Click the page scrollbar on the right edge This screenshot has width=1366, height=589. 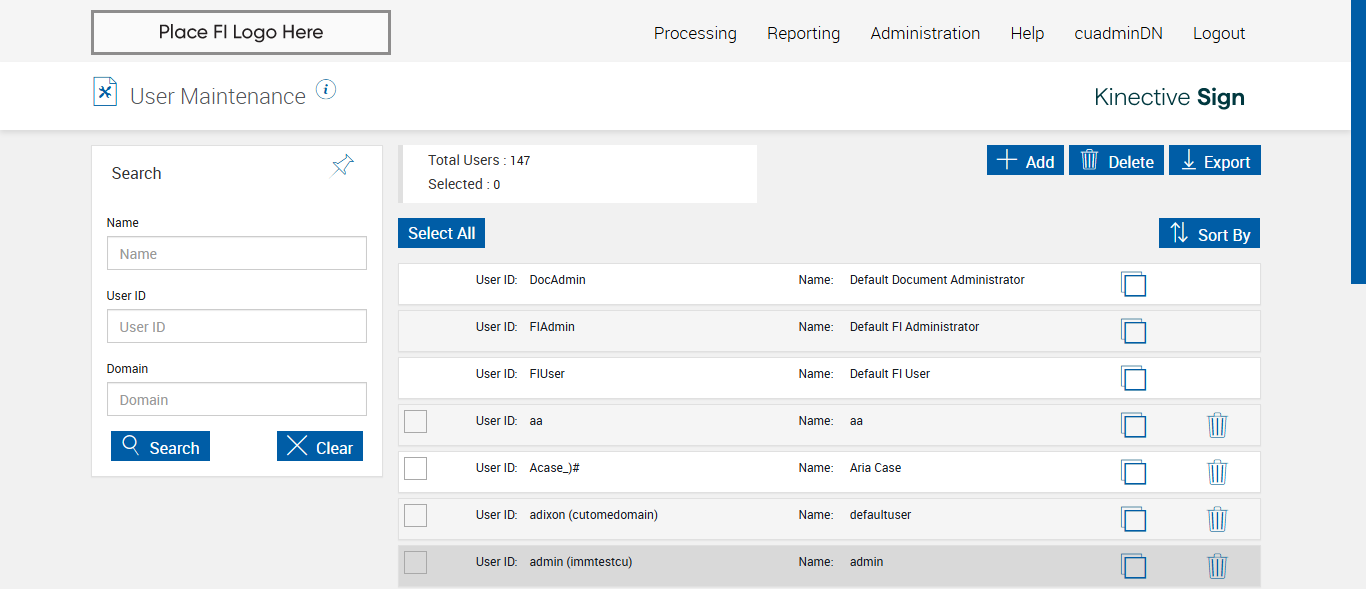[1358, 140]
